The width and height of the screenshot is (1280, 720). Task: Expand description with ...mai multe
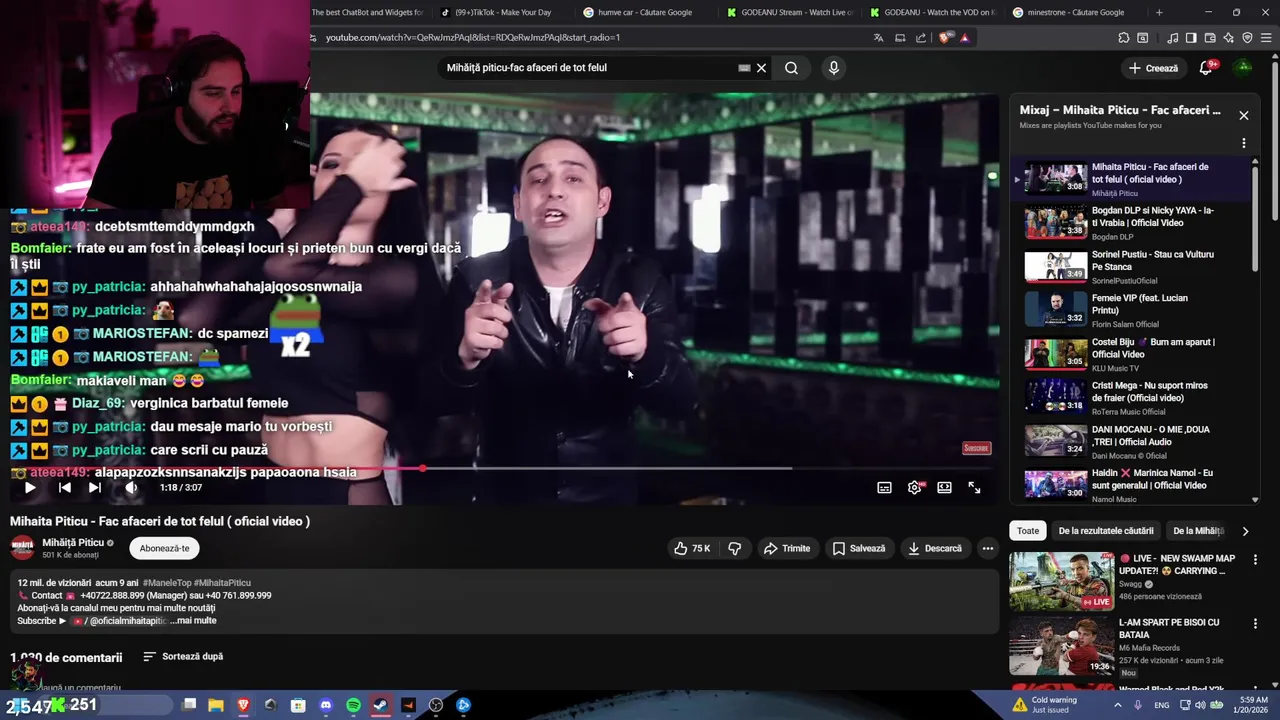(x=193, y=621)
